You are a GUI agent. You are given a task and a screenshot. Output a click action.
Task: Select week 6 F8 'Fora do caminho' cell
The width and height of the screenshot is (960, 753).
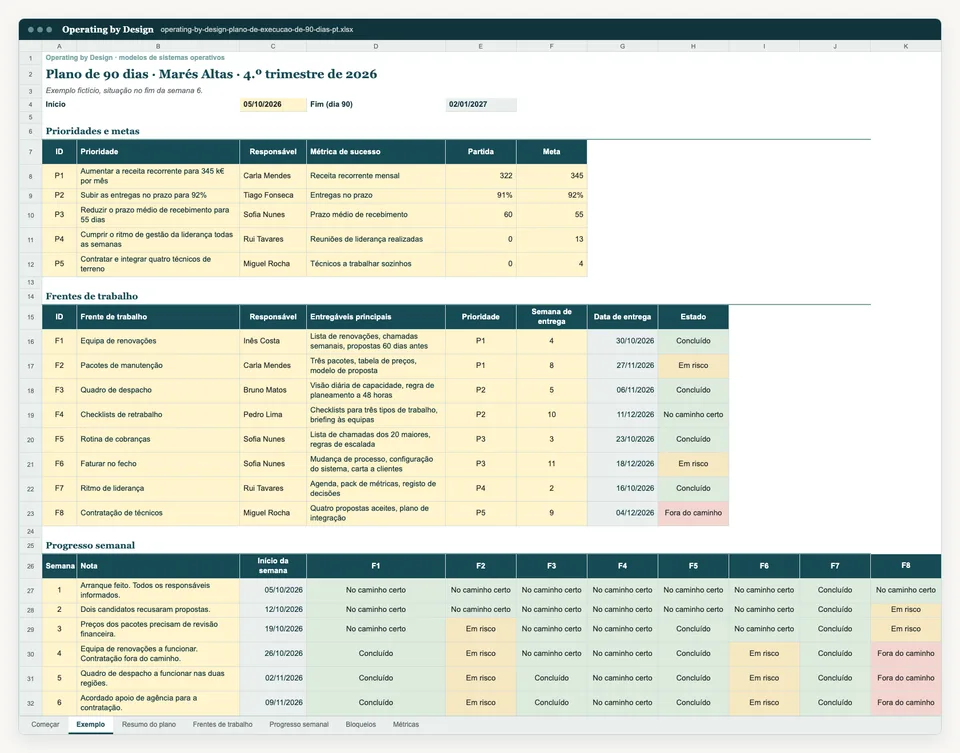point(906,703)
